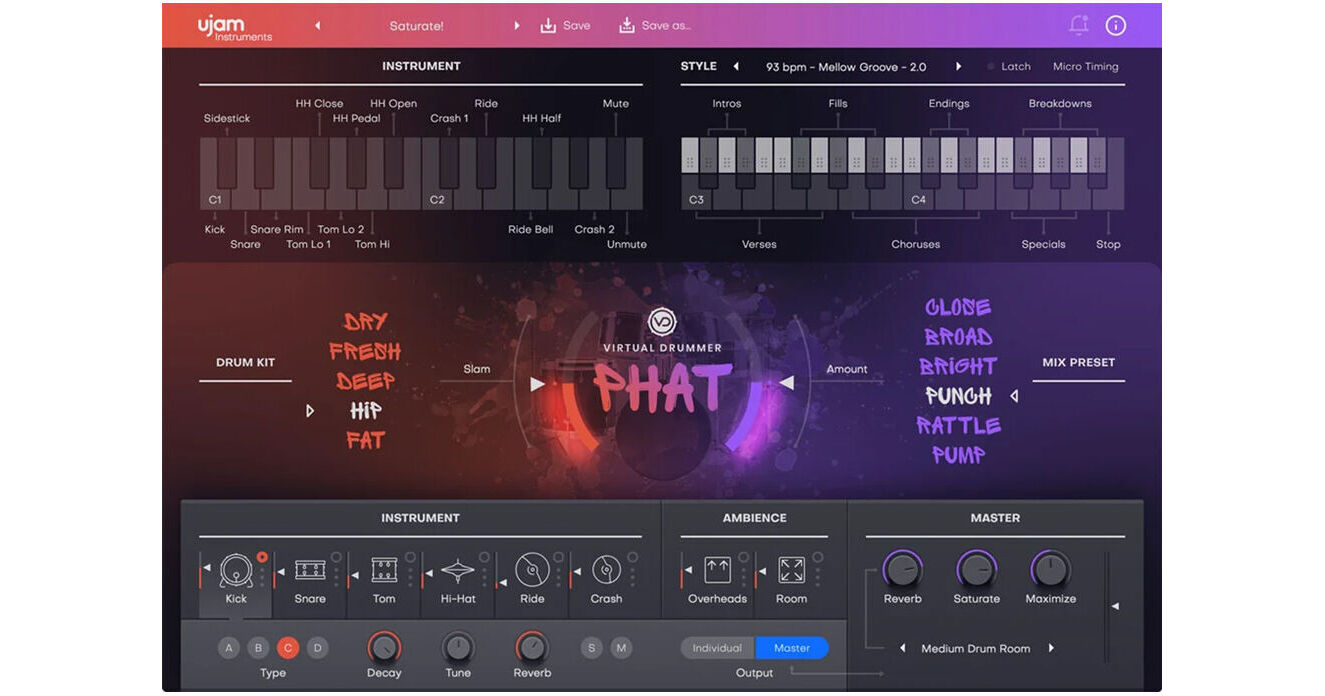Image resolution: width=1325 pixels, height=696 pixels.
Task: Select the Ride cymbal icon
Action: 532,570
